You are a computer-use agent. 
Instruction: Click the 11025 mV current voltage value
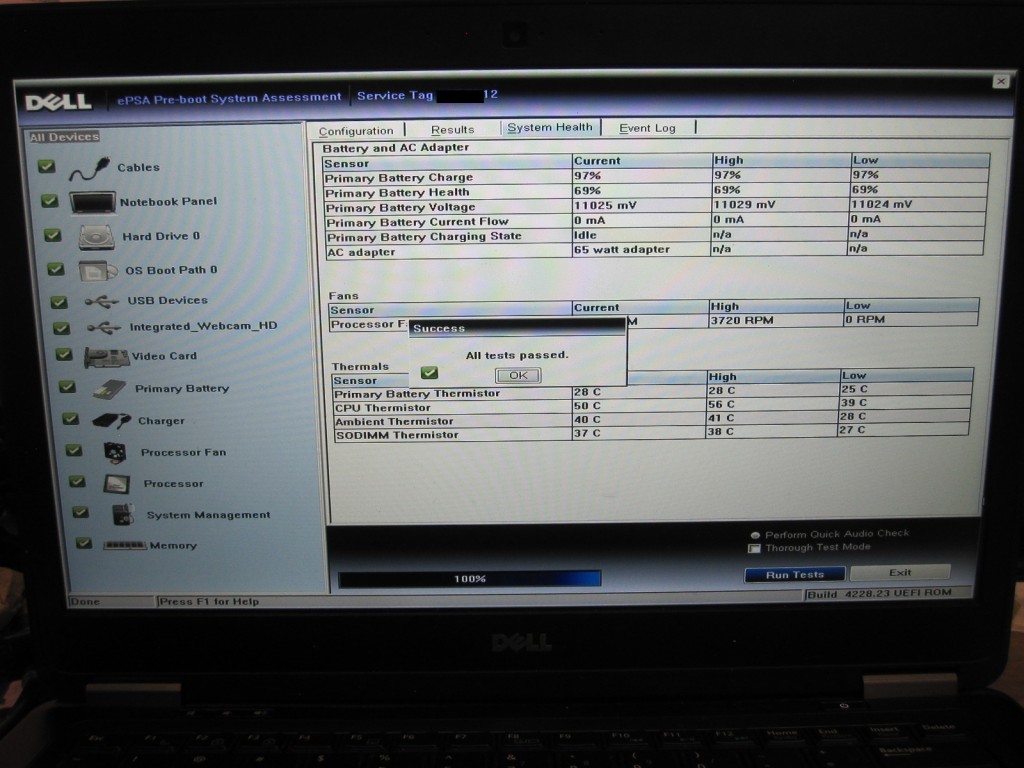pos(605,206)
